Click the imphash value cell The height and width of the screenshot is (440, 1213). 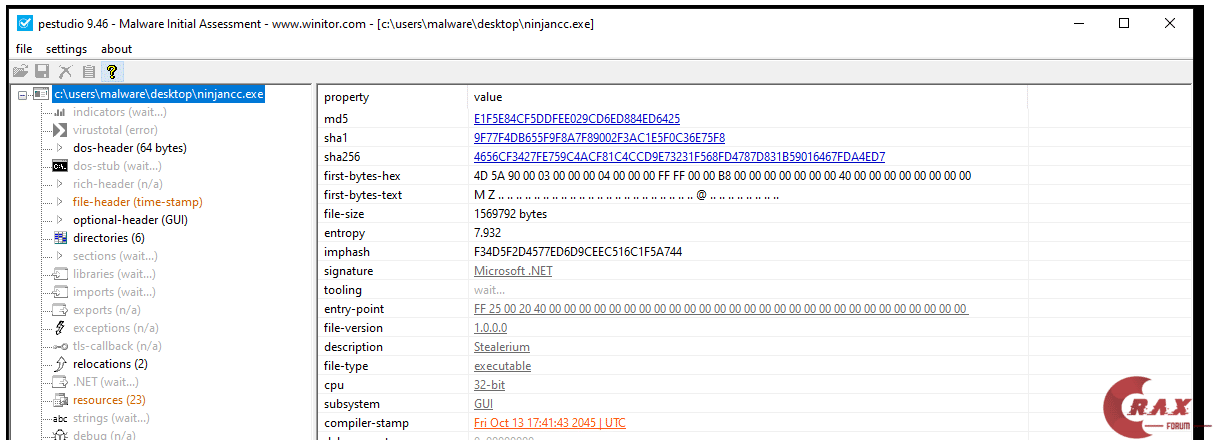[578, 252]
